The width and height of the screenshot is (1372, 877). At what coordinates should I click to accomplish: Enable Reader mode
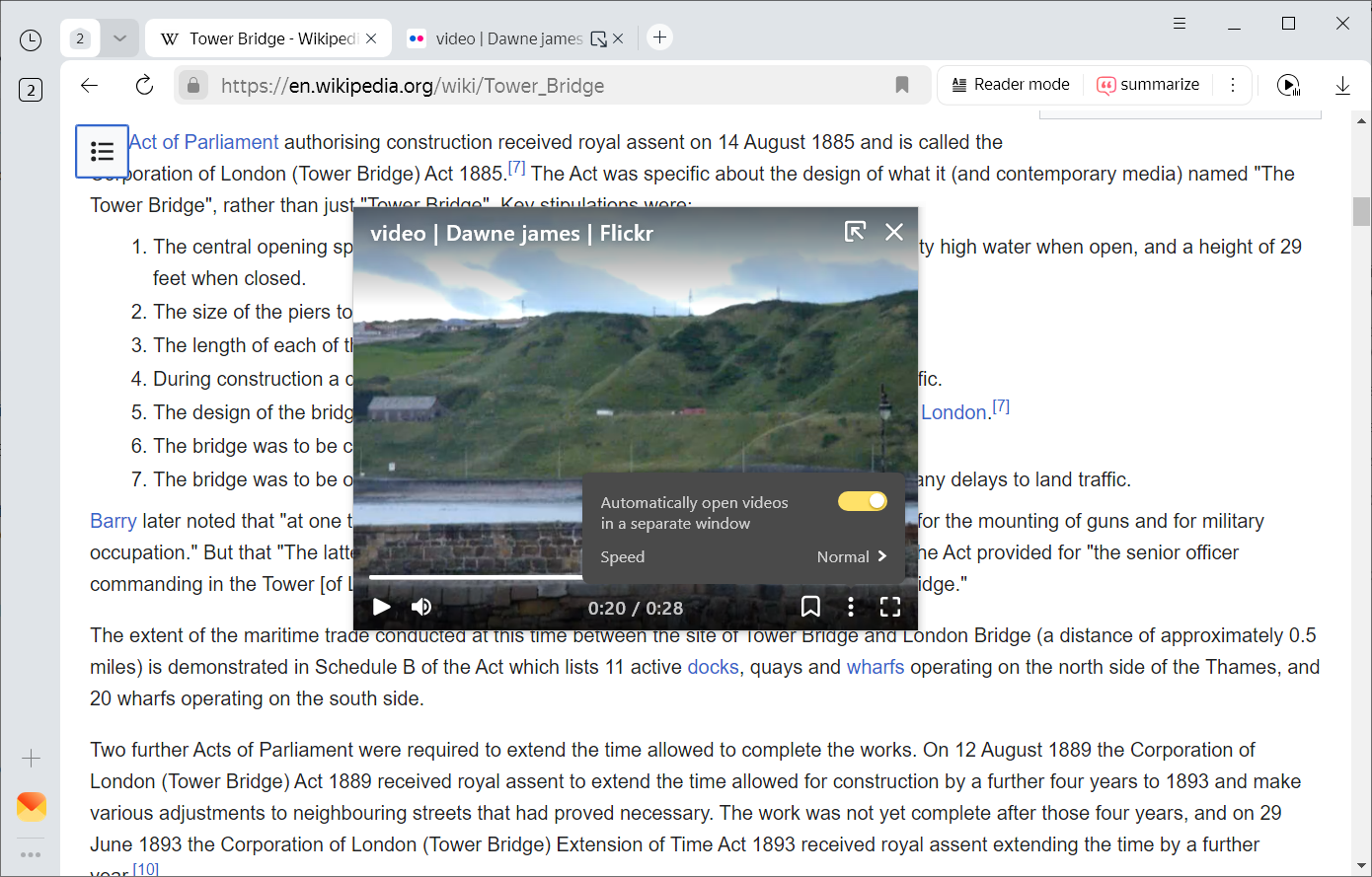1010,85
